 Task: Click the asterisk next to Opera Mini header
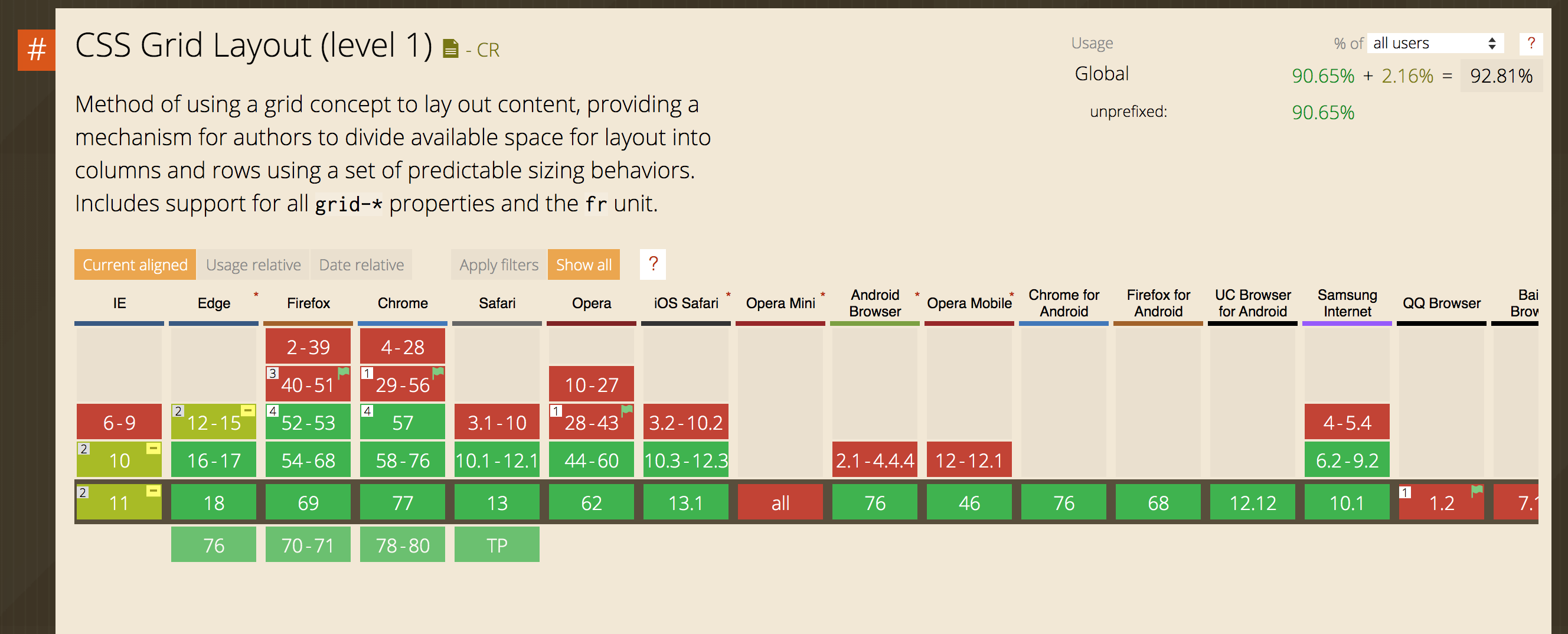823,295
